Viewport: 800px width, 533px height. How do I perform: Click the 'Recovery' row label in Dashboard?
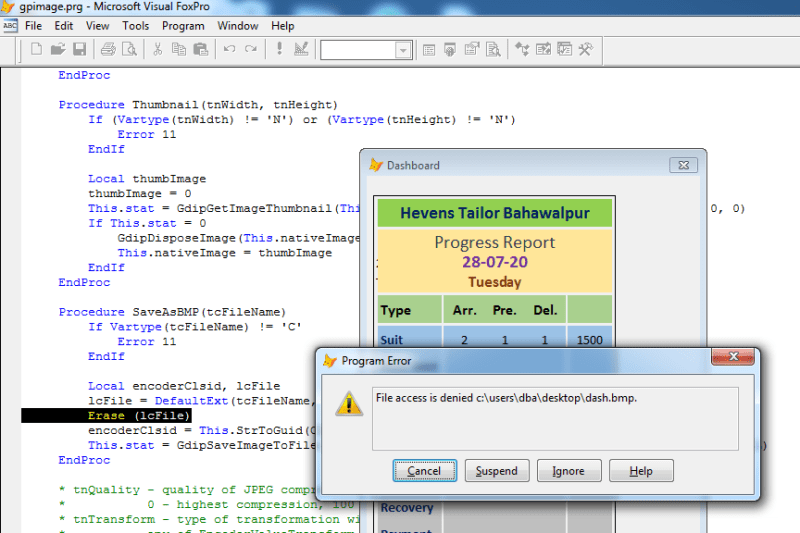pyautogui.click(x=407, y=507)
